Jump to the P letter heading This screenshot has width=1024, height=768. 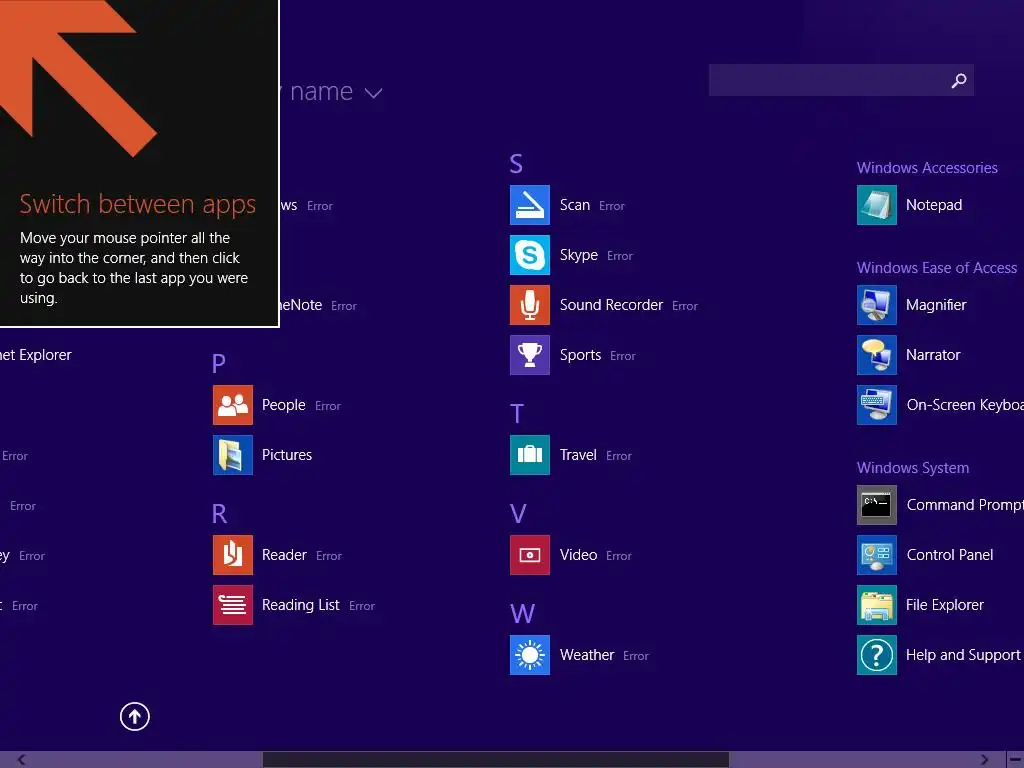(219, 363)
